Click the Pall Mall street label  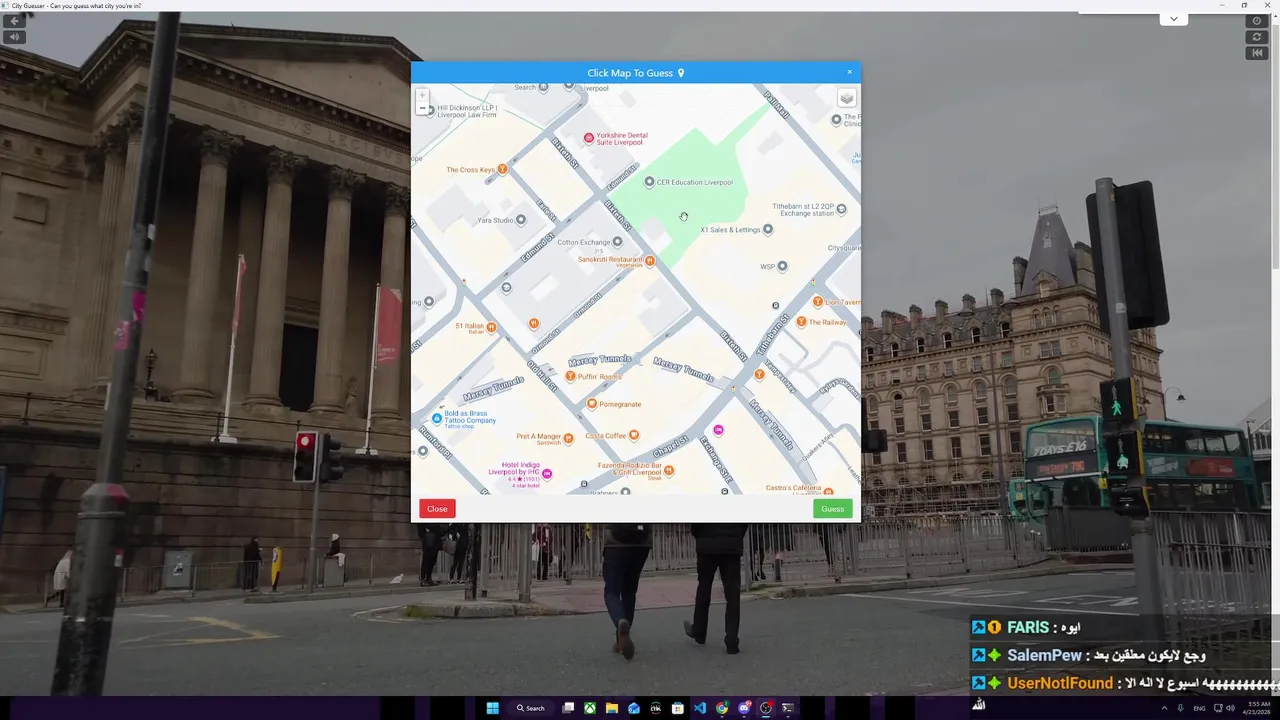pos(776,104)
